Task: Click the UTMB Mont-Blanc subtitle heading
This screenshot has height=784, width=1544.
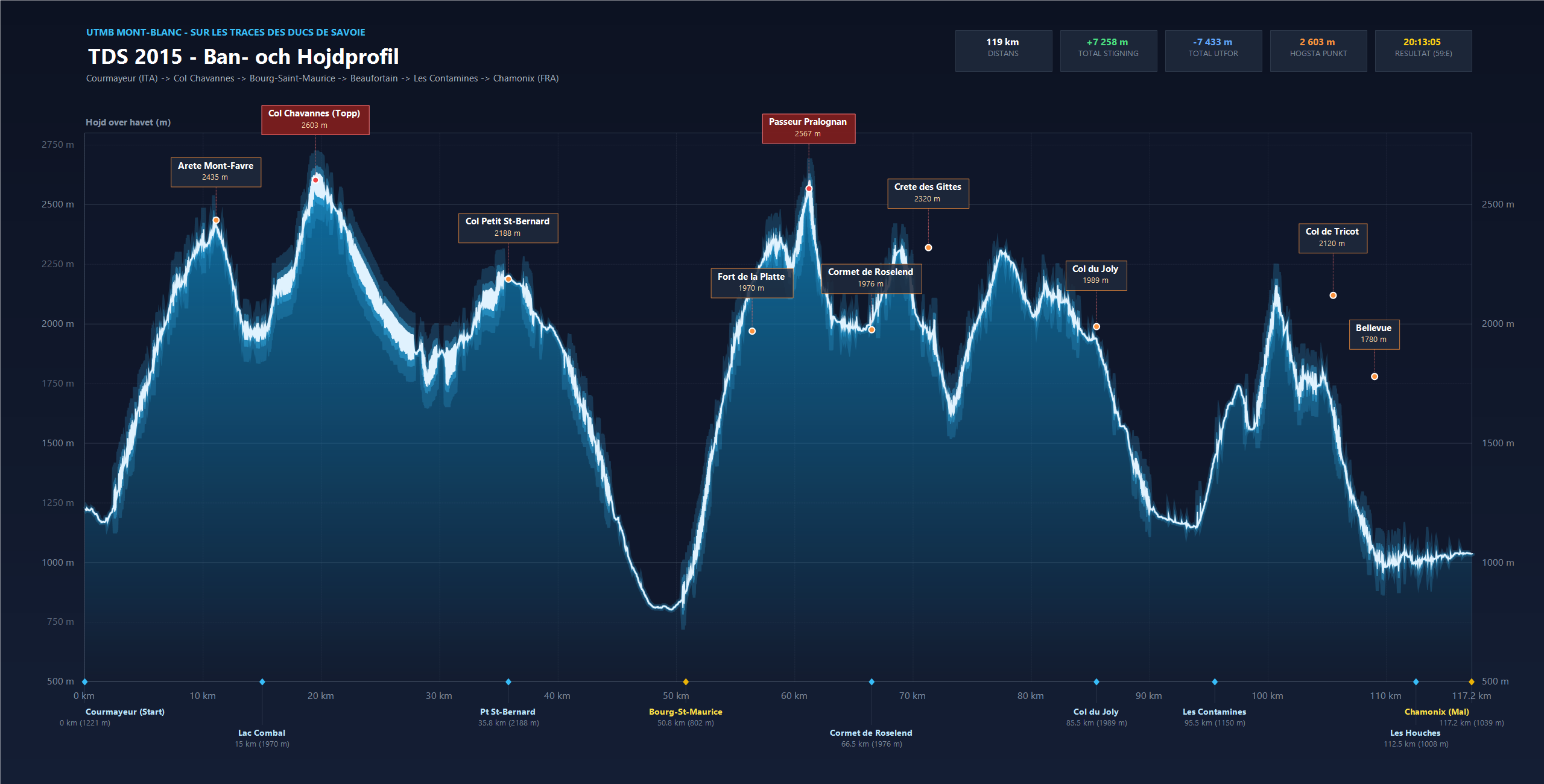Action: coord(226,33)
